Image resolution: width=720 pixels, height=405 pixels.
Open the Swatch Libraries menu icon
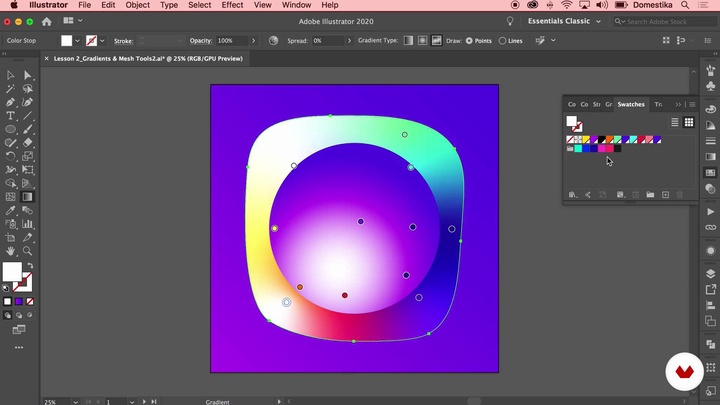[572, 195]
